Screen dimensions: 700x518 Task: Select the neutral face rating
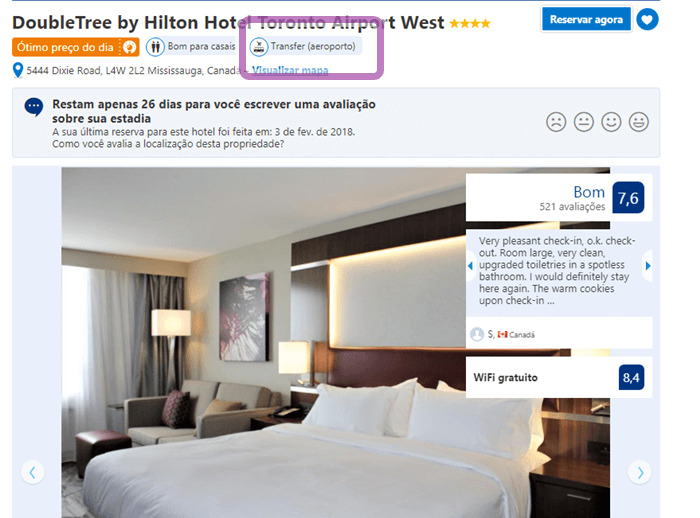(583, 121)
